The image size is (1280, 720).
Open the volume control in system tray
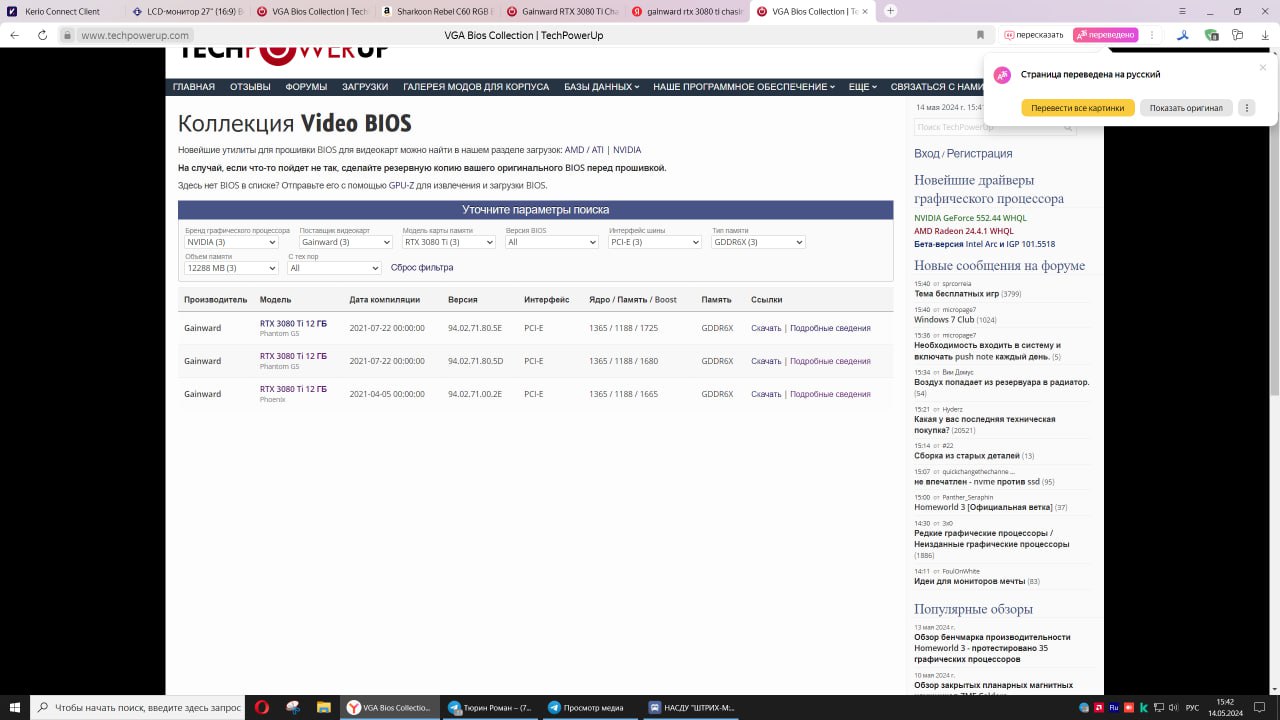[1176, 707]
